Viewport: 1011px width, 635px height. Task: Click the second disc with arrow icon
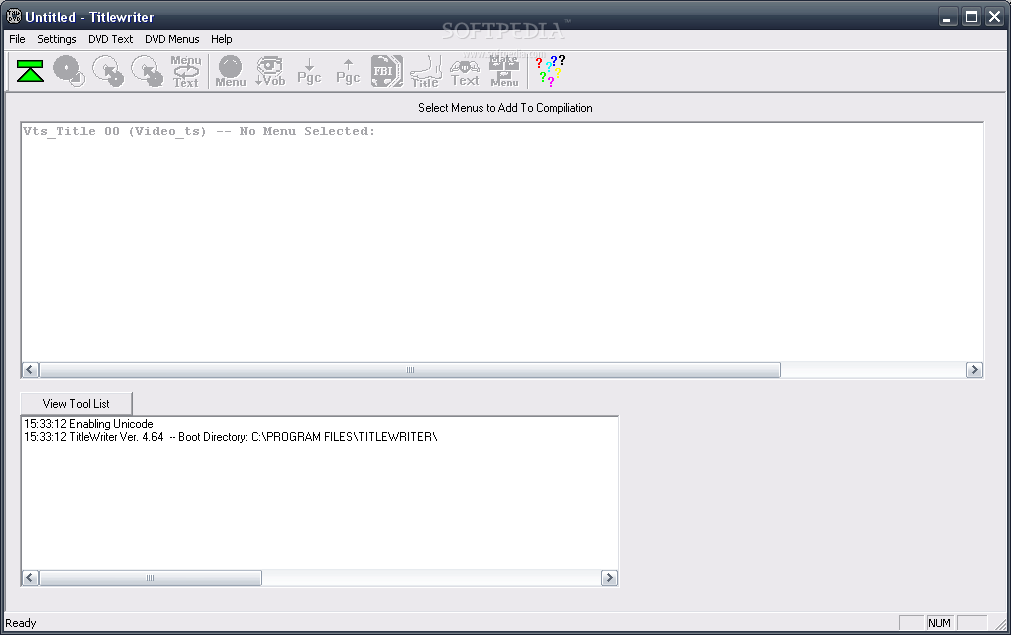(x=108, y=71)
